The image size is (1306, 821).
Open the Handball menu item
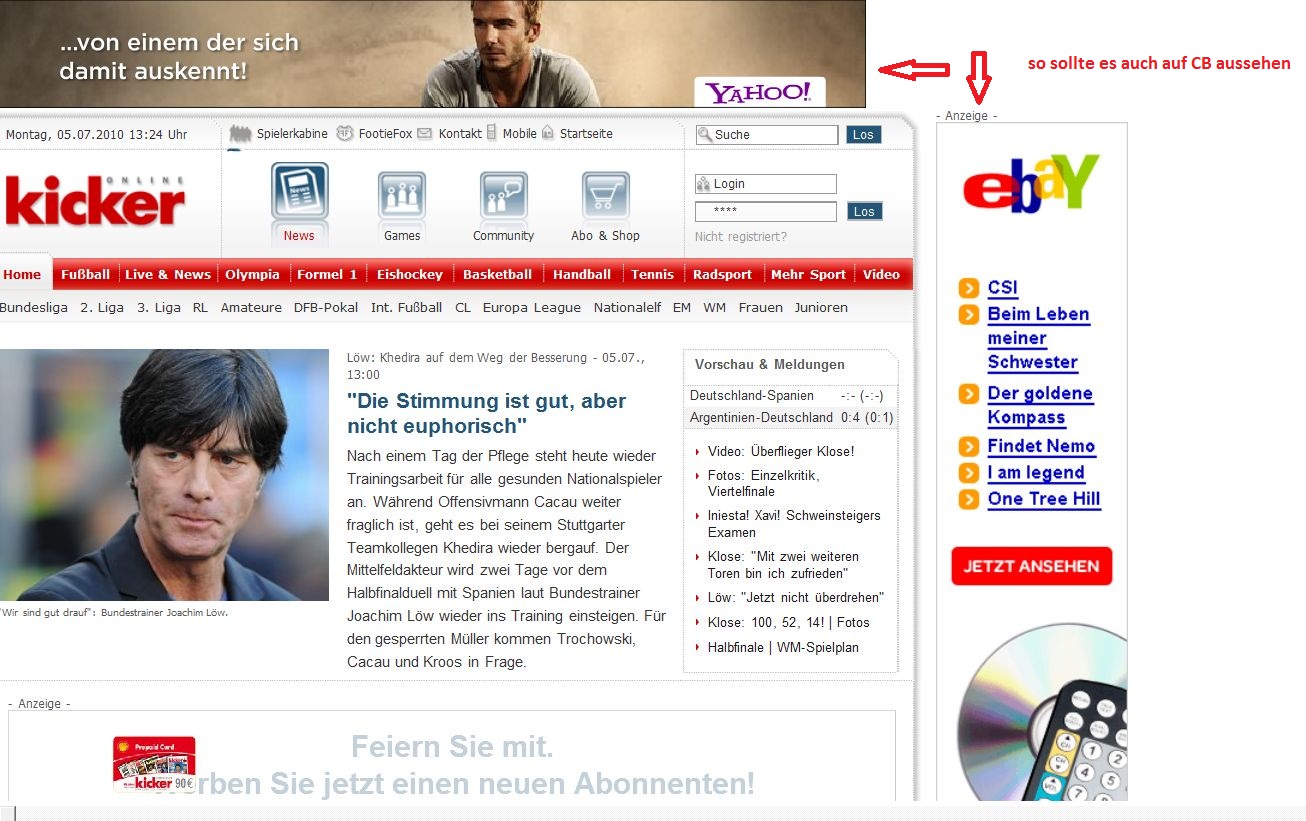pyautogui.click(x=582, y=274)
